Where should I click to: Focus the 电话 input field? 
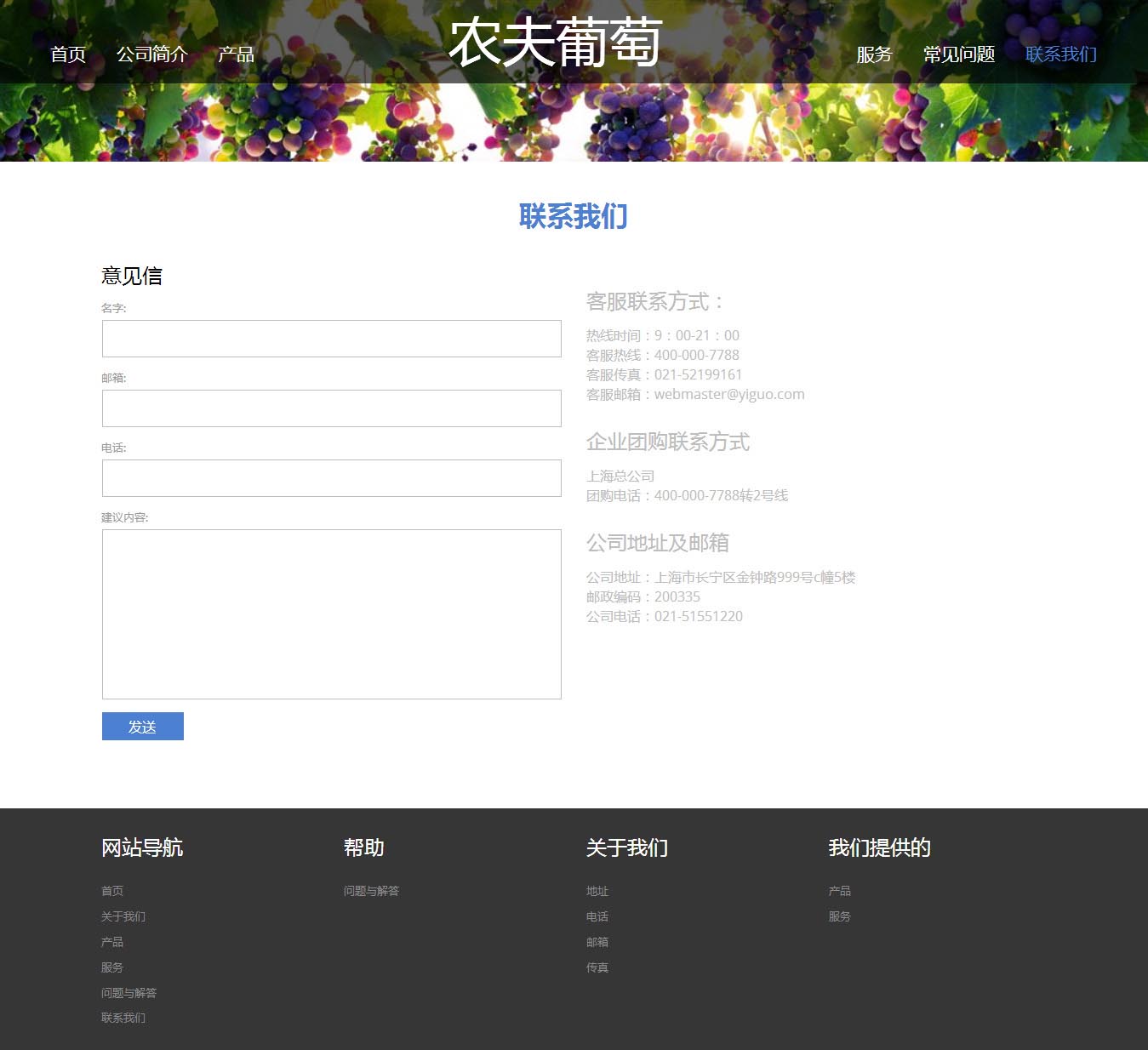pyautogui.click(x=332, y=478)
